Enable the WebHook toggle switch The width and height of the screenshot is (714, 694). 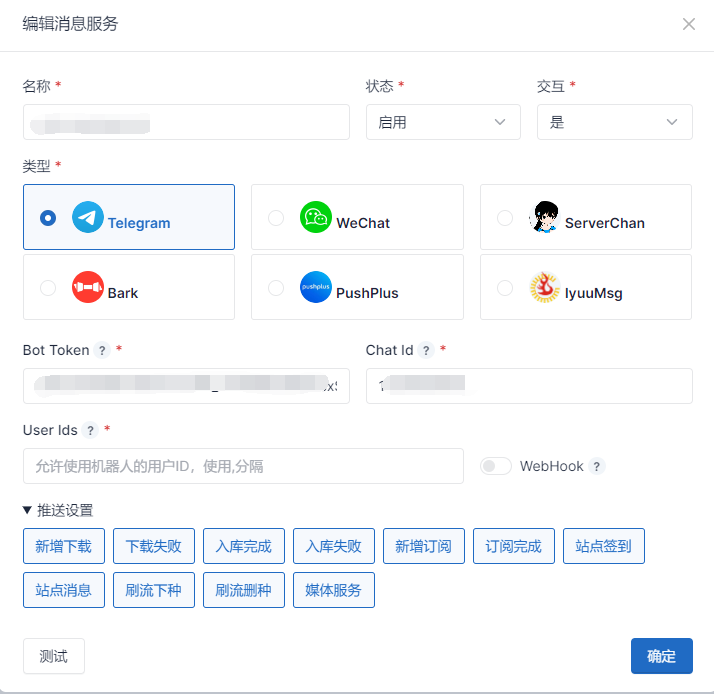(496, 466)
